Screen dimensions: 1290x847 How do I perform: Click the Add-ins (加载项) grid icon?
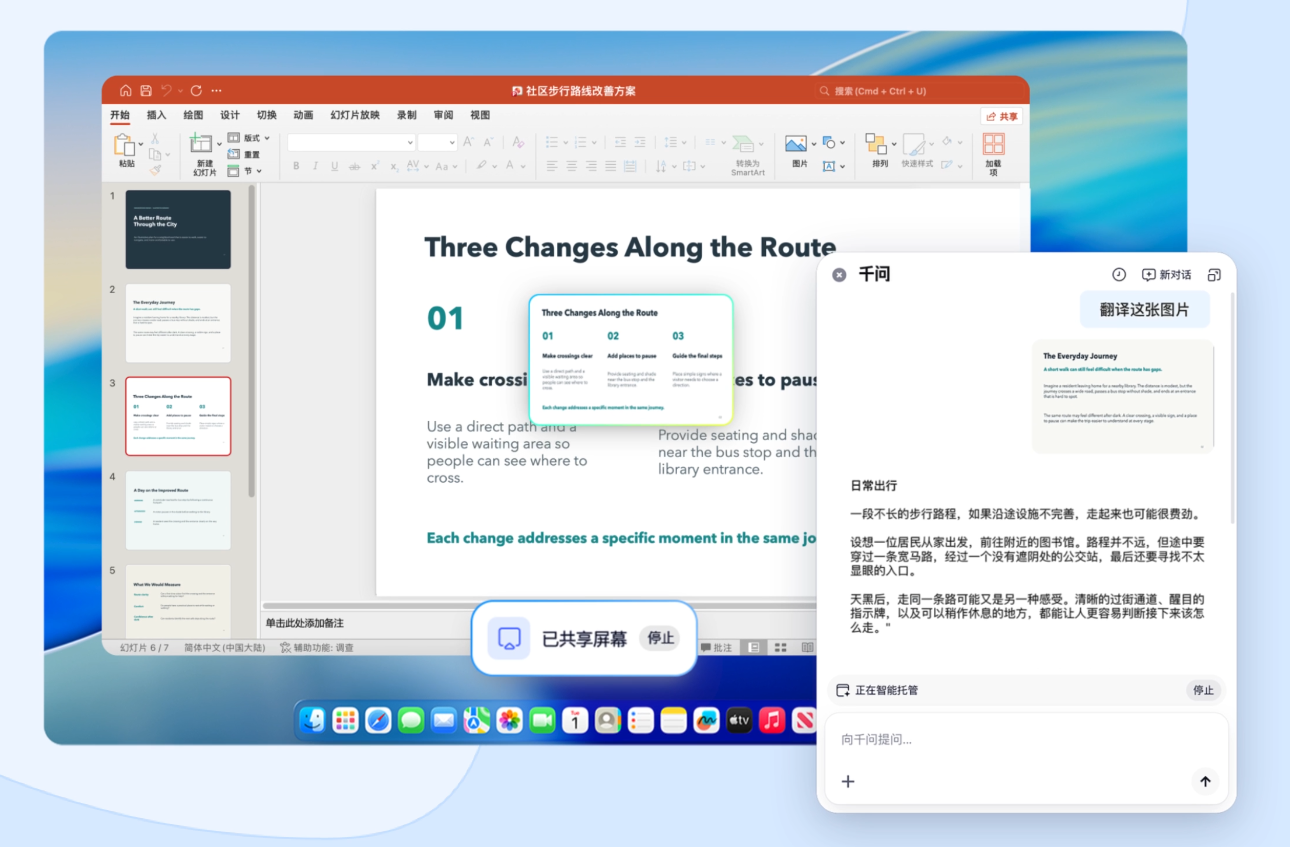point(993,144)
